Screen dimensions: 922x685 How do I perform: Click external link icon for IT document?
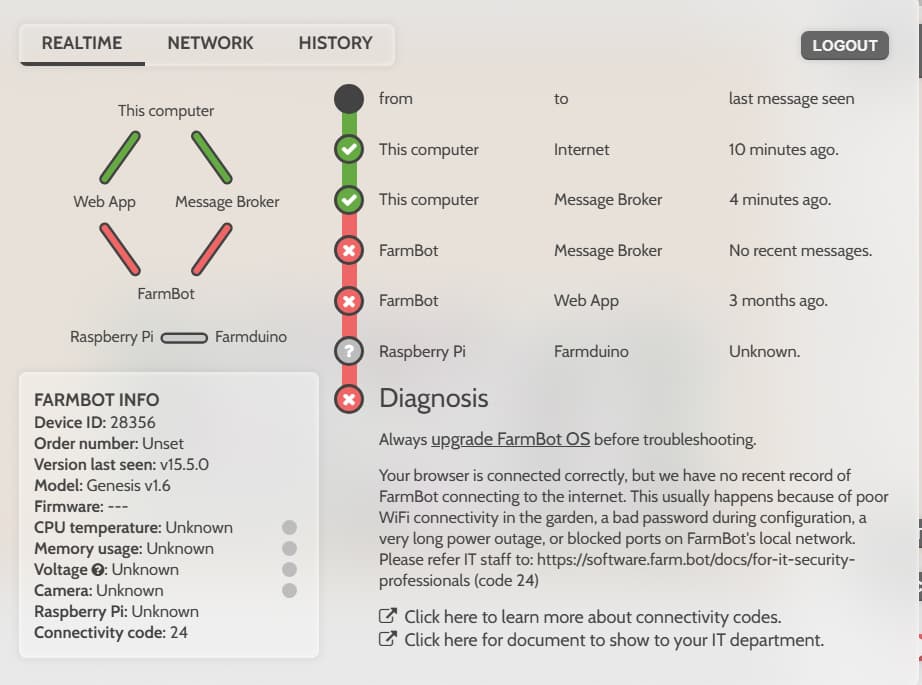coord(387,640)
